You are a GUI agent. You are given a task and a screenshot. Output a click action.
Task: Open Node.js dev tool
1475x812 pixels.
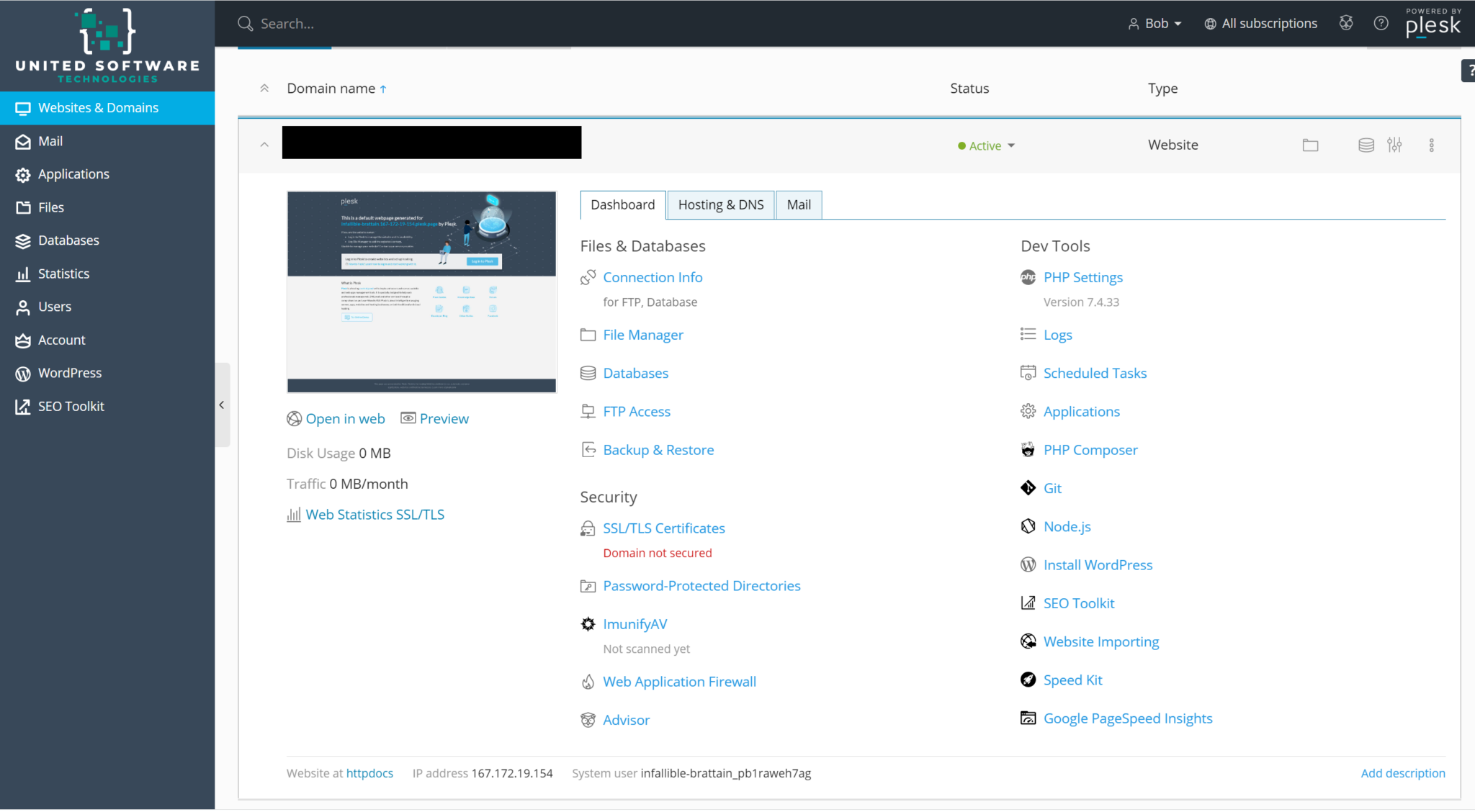tap(1067, 526)
